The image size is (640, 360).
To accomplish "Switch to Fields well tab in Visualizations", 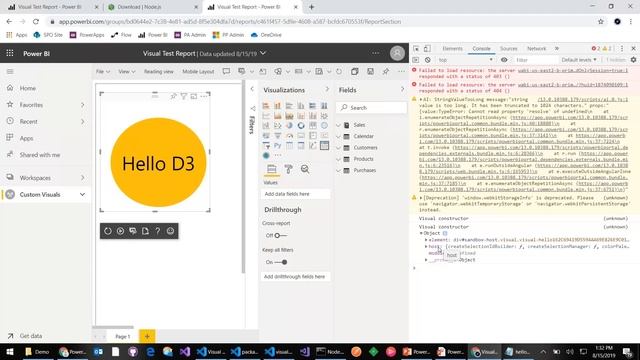I will [x=271, y=169].
